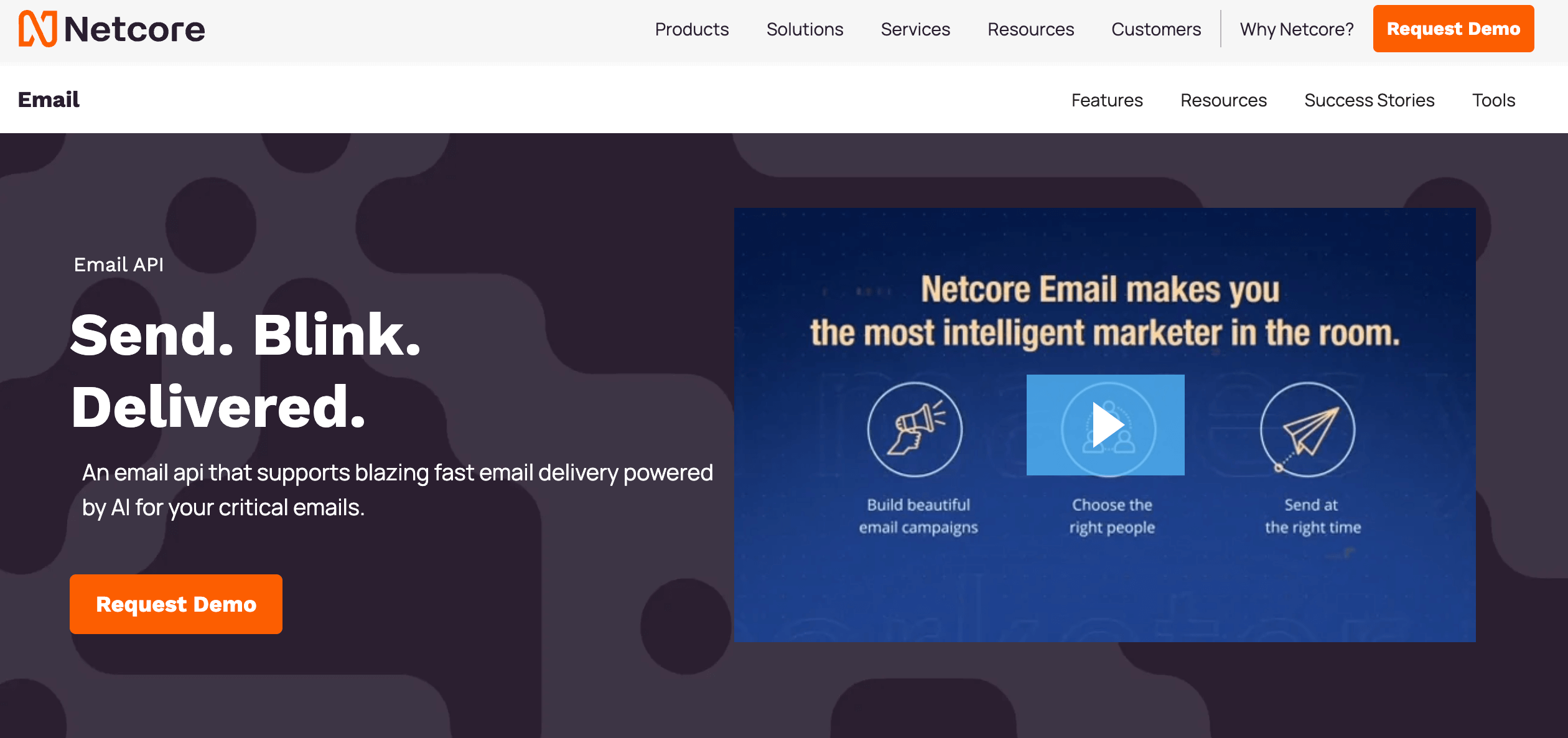The width and height of the screenshot is (1568, 738).
Task: Click the megaphone campaign icon in video
Action: [x=915, y=429]
